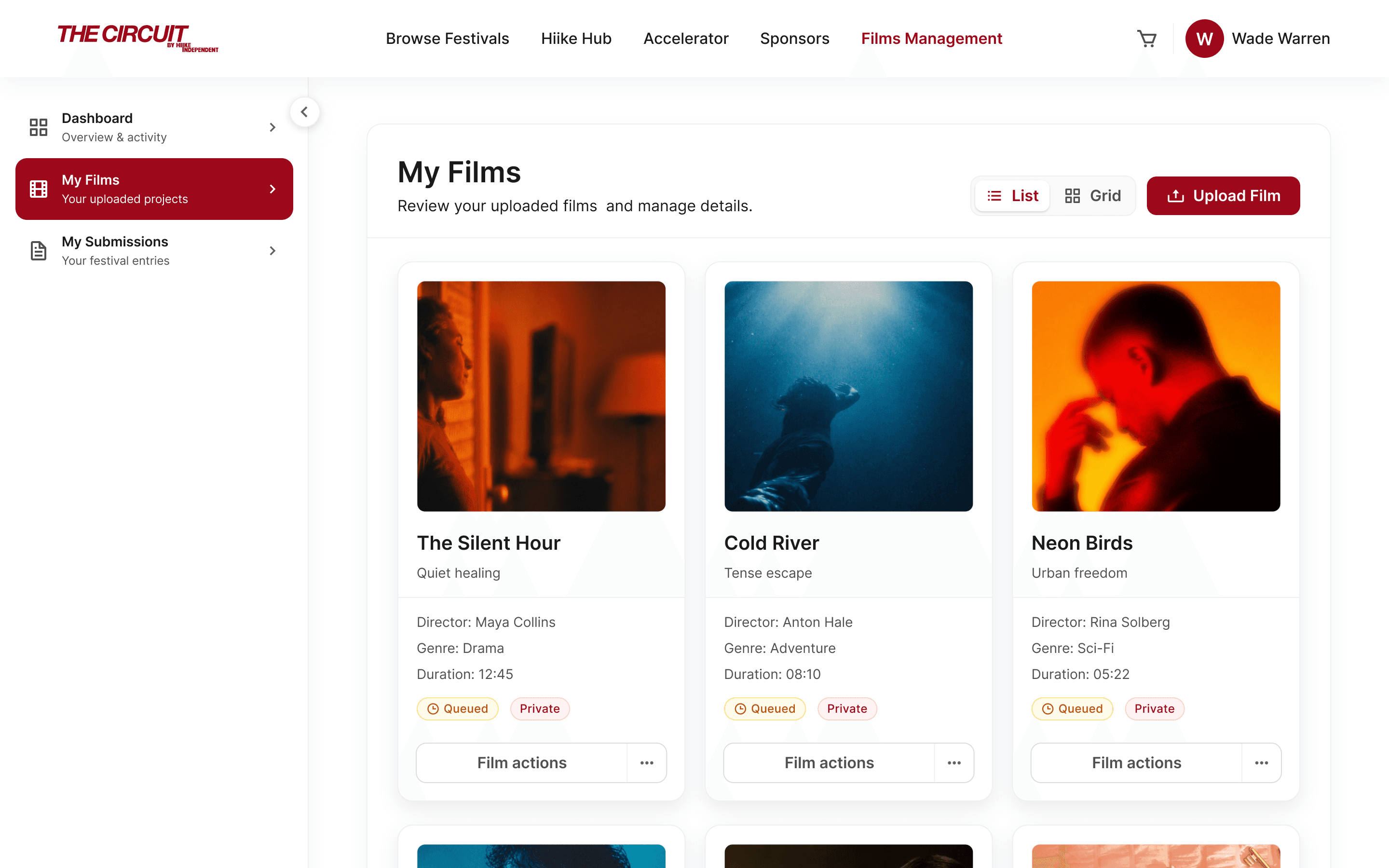Open the Neon Birds poster thumbnail
Viewport: 1389px width, 868px height.
[1156, 396]
